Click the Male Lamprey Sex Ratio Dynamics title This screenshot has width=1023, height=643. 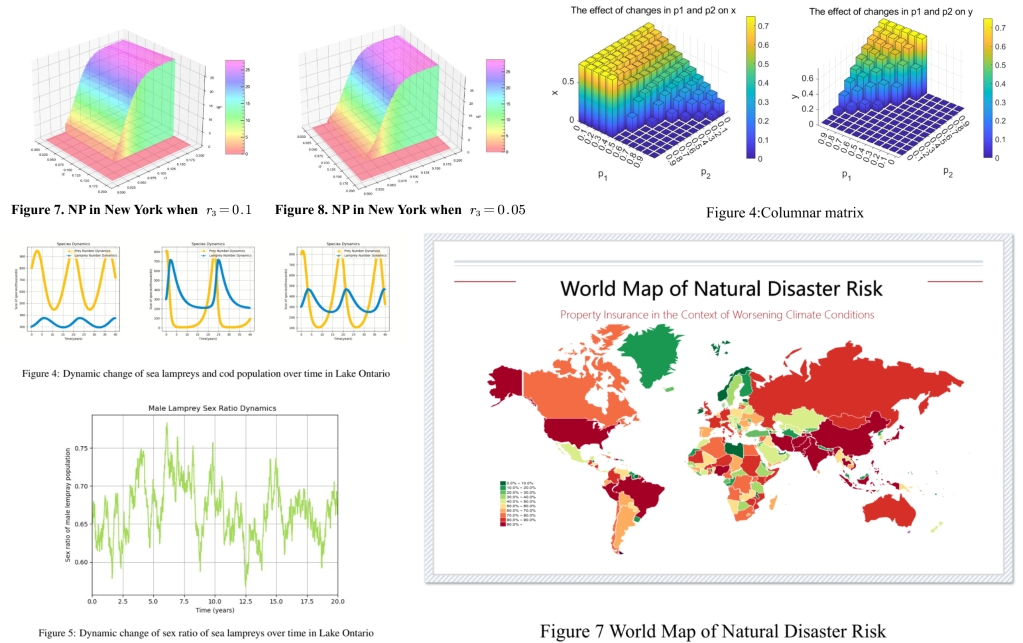213,408
